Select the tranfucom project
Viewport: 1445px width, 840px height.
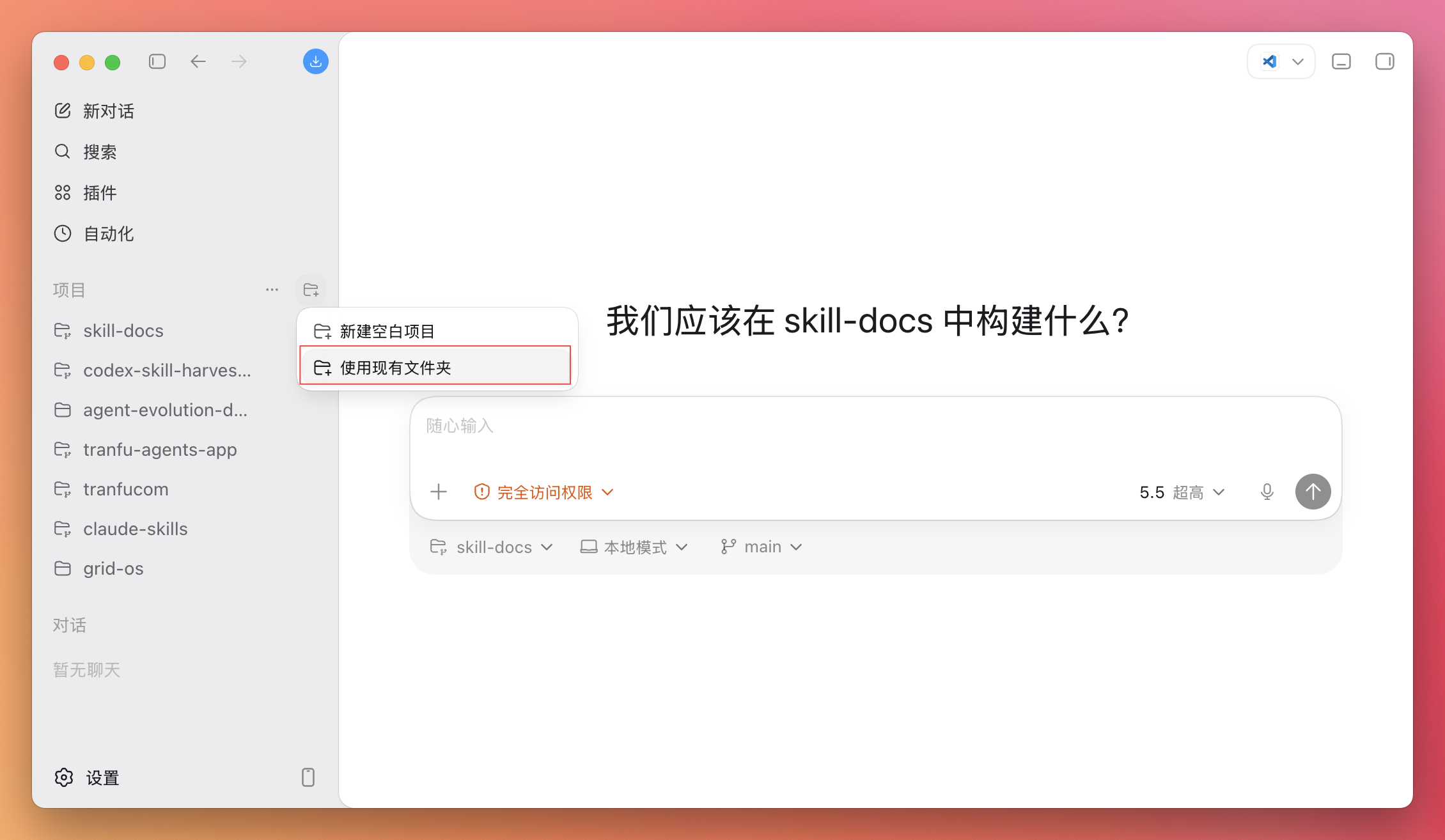point(111,490)
